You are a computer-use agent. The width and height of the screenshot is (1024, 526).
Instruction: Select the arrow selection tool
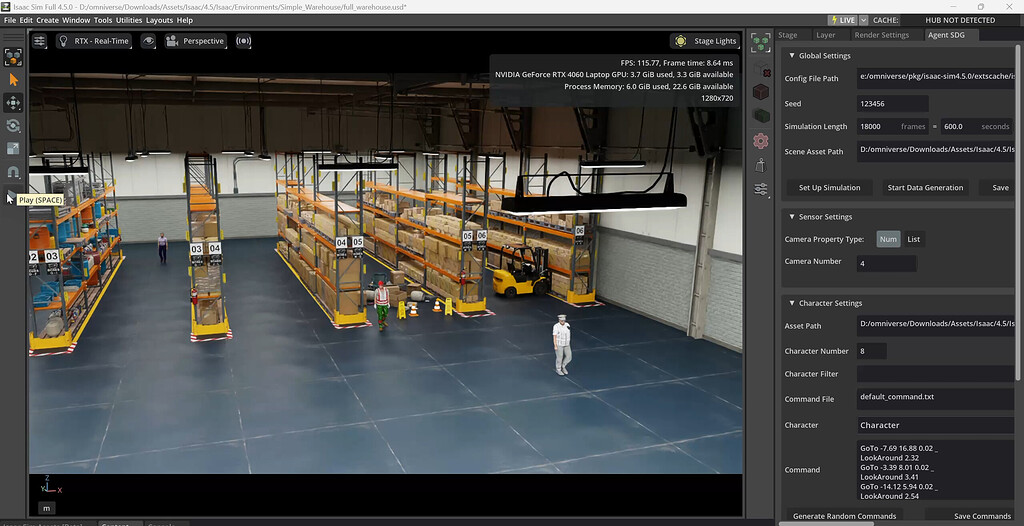pyautogui.click(x=14, y=79)
